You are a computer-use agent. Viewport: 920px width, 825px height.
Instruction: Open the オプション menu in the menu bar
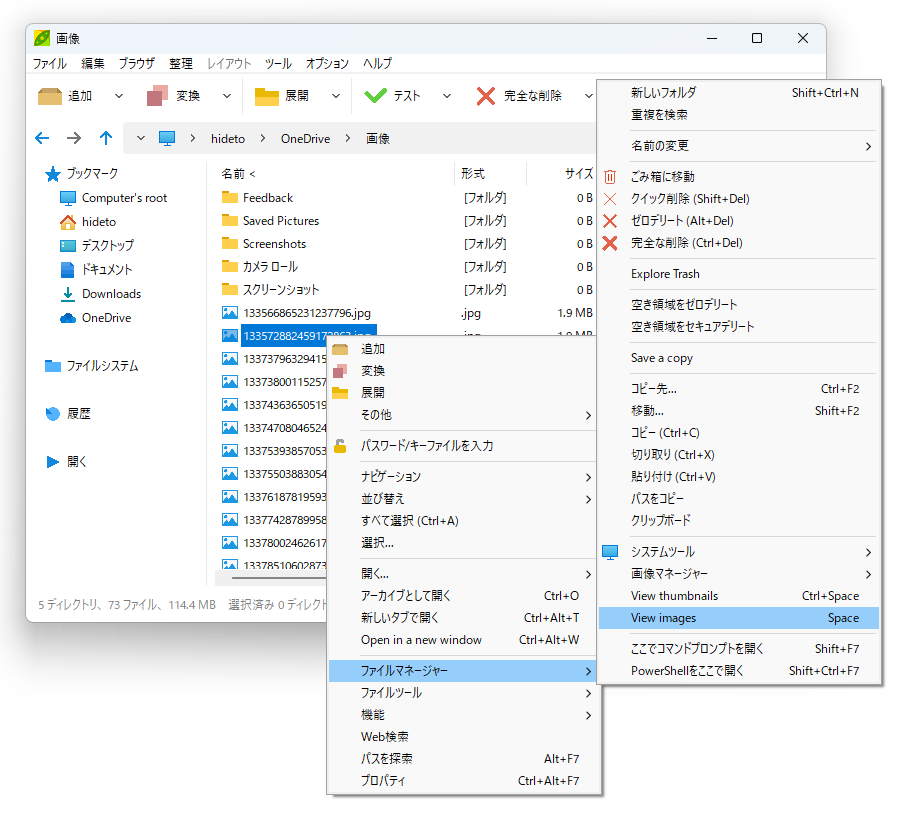tap(326, 63)
